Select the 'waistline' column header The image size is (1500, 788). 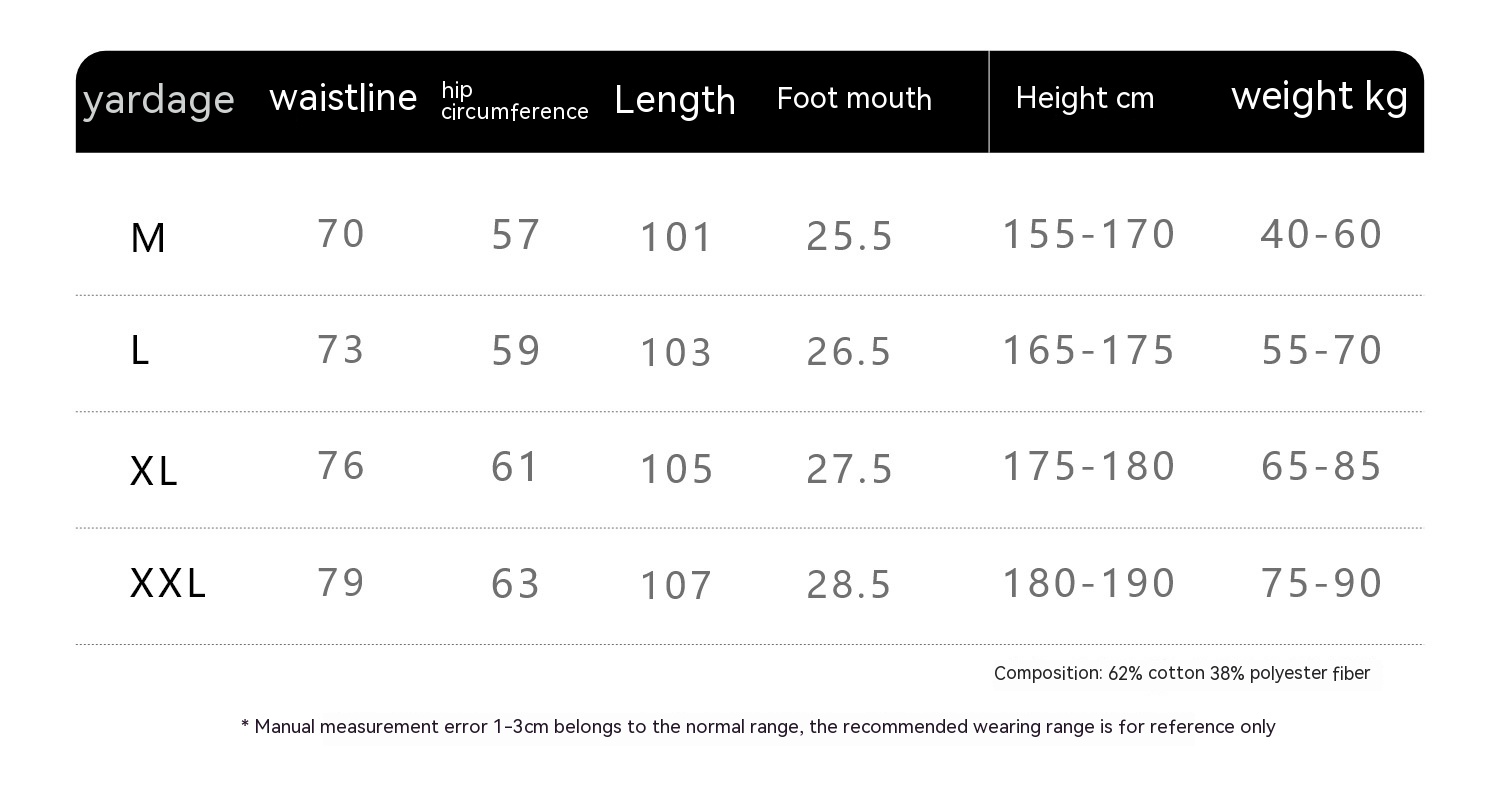(343, 98)
